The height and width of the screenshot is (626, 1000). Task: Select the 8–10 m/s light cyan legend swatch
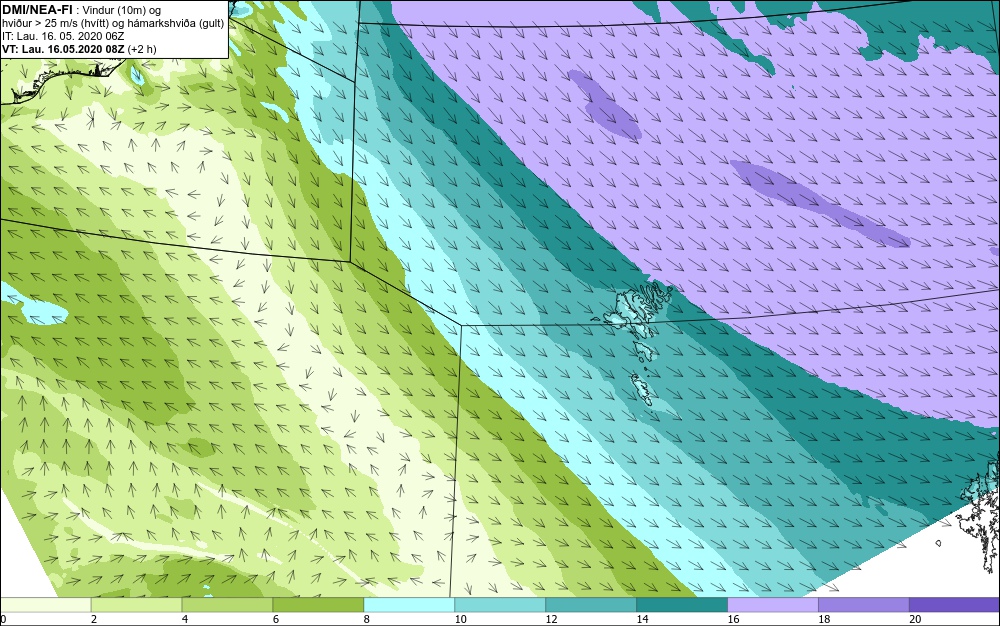(x=409, y=604)
